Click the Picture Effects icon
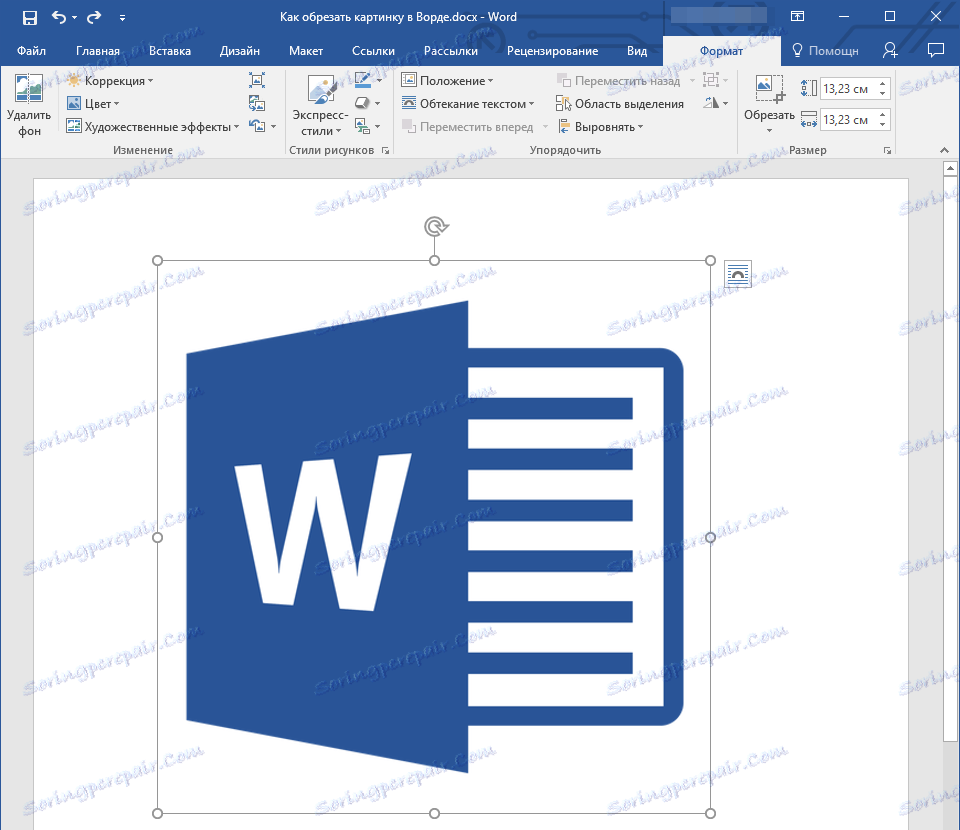The height and width of the screenshot is (830, 960). [x=362, y=103]
